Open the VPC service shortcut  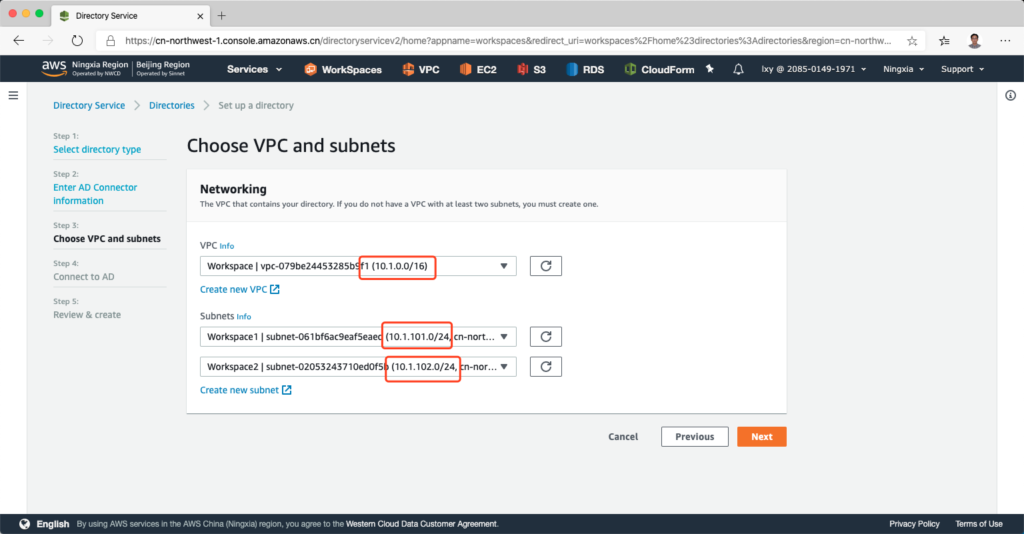click(x=408, y=69)
